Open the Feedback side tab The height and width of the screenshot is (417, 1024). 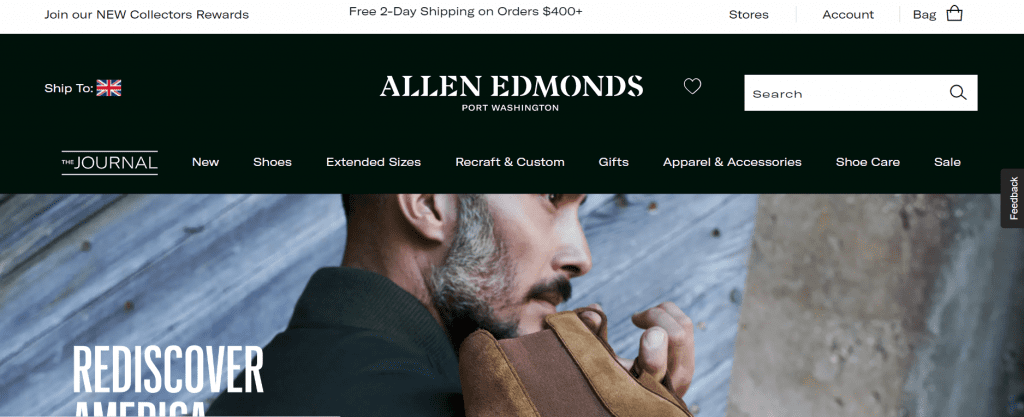pyautogui.click(x=1013, y=198)
